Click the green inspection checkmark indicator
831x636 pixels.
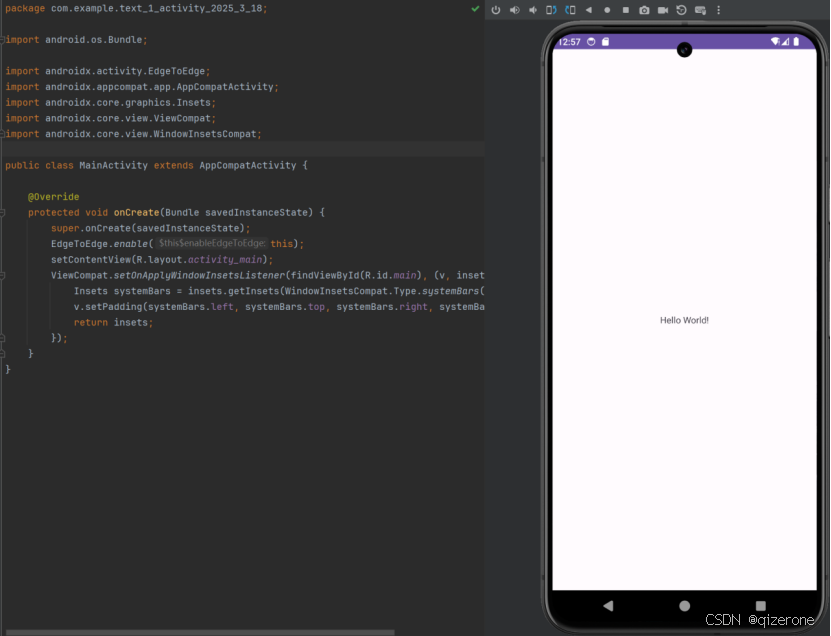(474, 8)
